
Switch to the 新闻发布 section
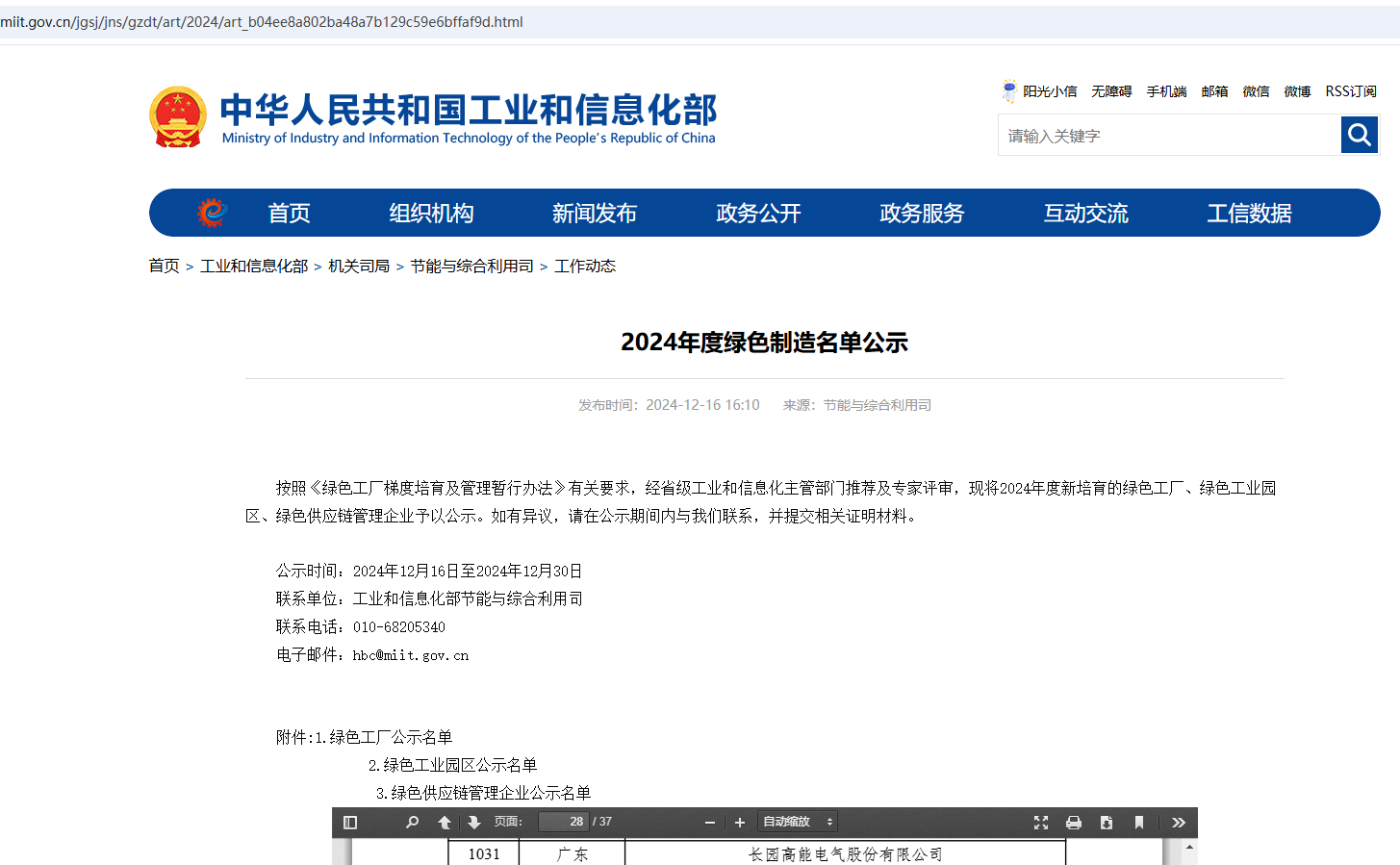pyautogui.click(x=595, y=213)
